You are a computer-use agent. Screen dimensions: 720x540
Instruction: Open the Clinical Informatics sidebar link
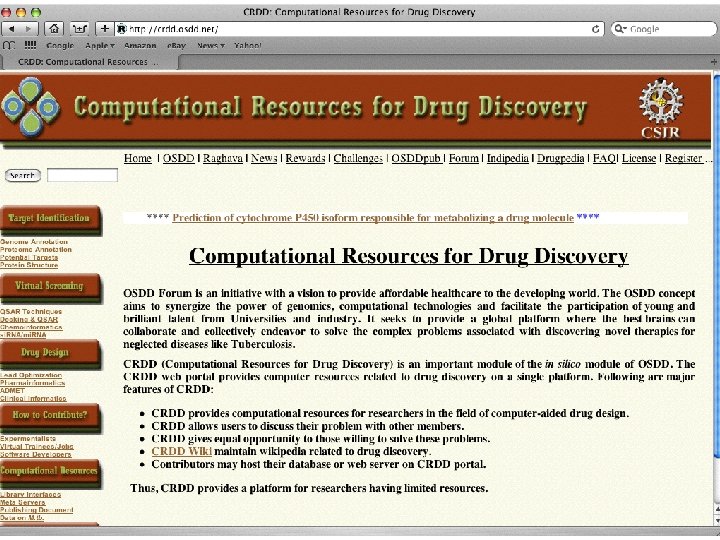[x=33, y=398]
